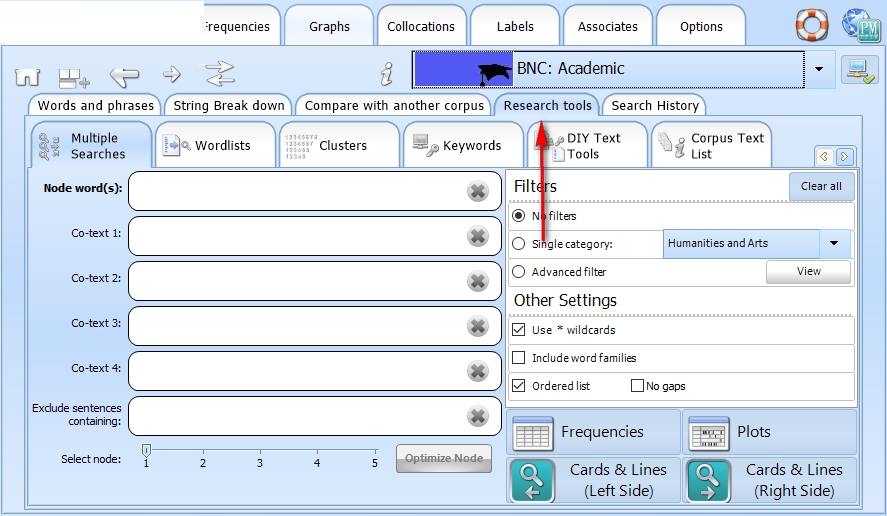Click the Clear all filters button
The image size is (887, 516).
821,186
